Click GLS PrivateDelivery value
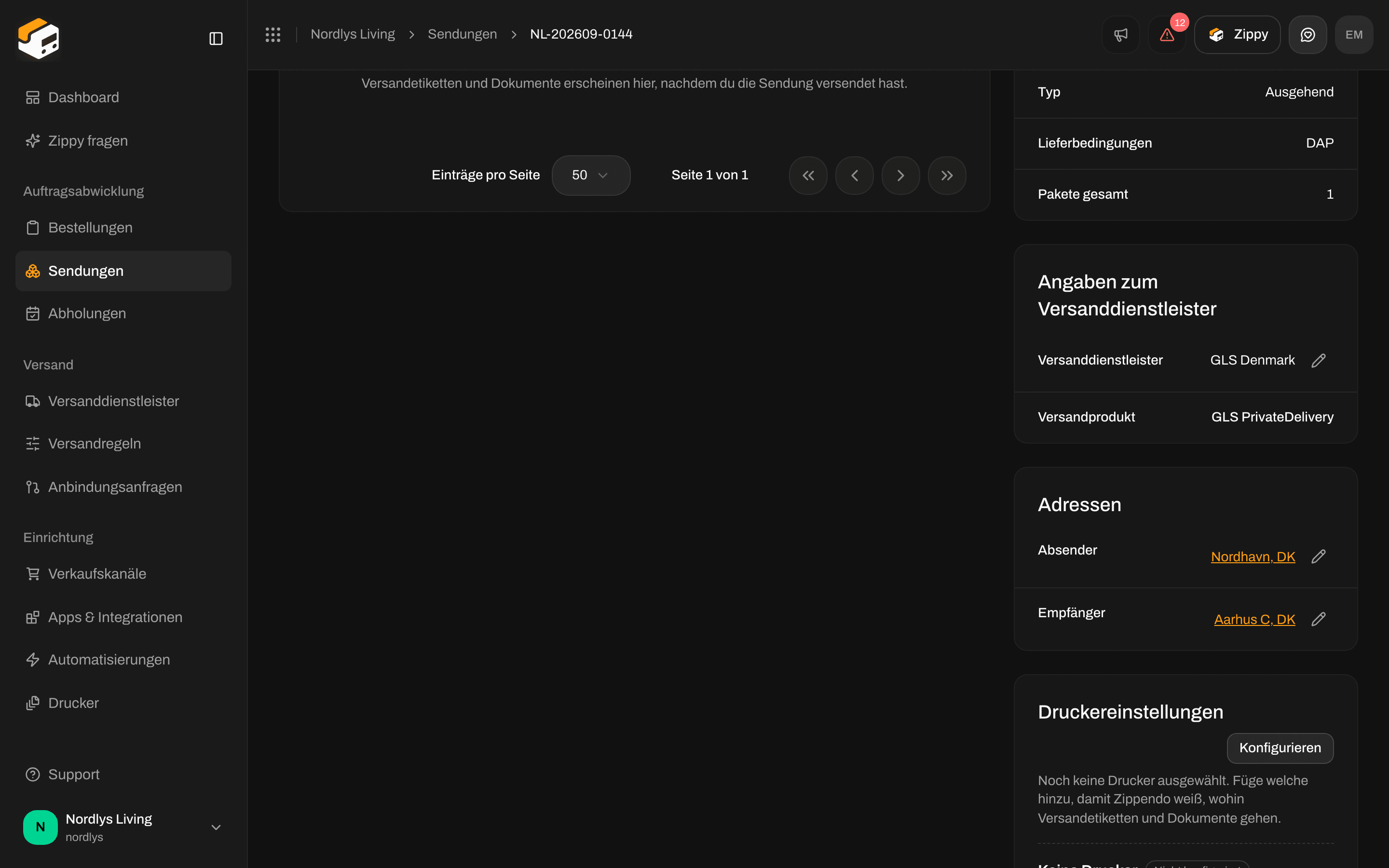The image size is (1389, 868). point(1272,417)
